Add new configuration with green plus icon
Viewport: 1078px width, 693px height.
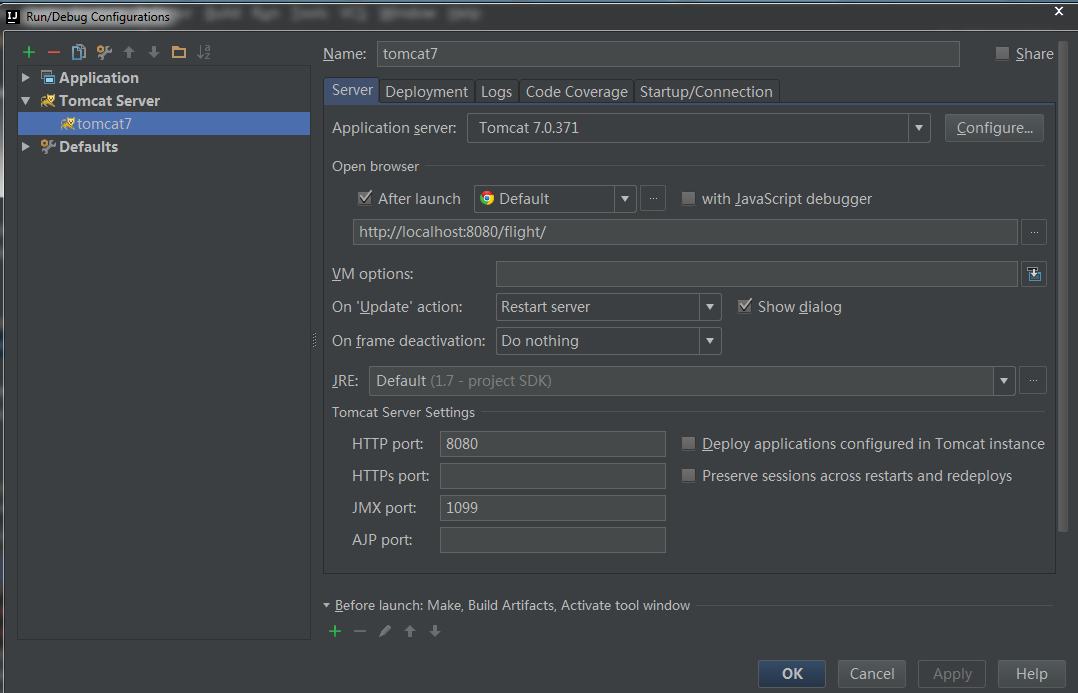(29, 52)
